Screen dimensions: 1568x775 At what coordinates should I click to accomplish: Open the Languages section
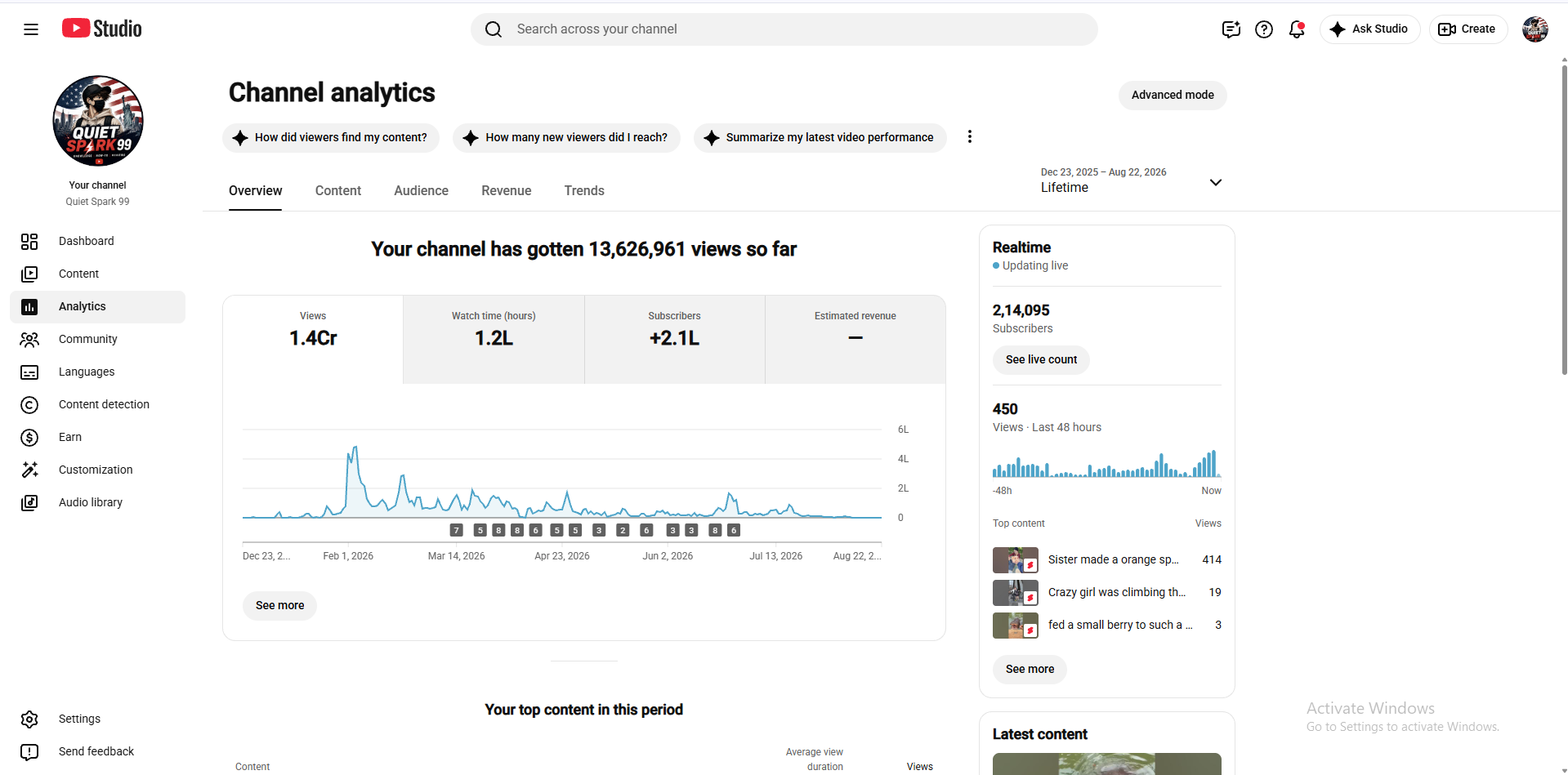point(97,372)
